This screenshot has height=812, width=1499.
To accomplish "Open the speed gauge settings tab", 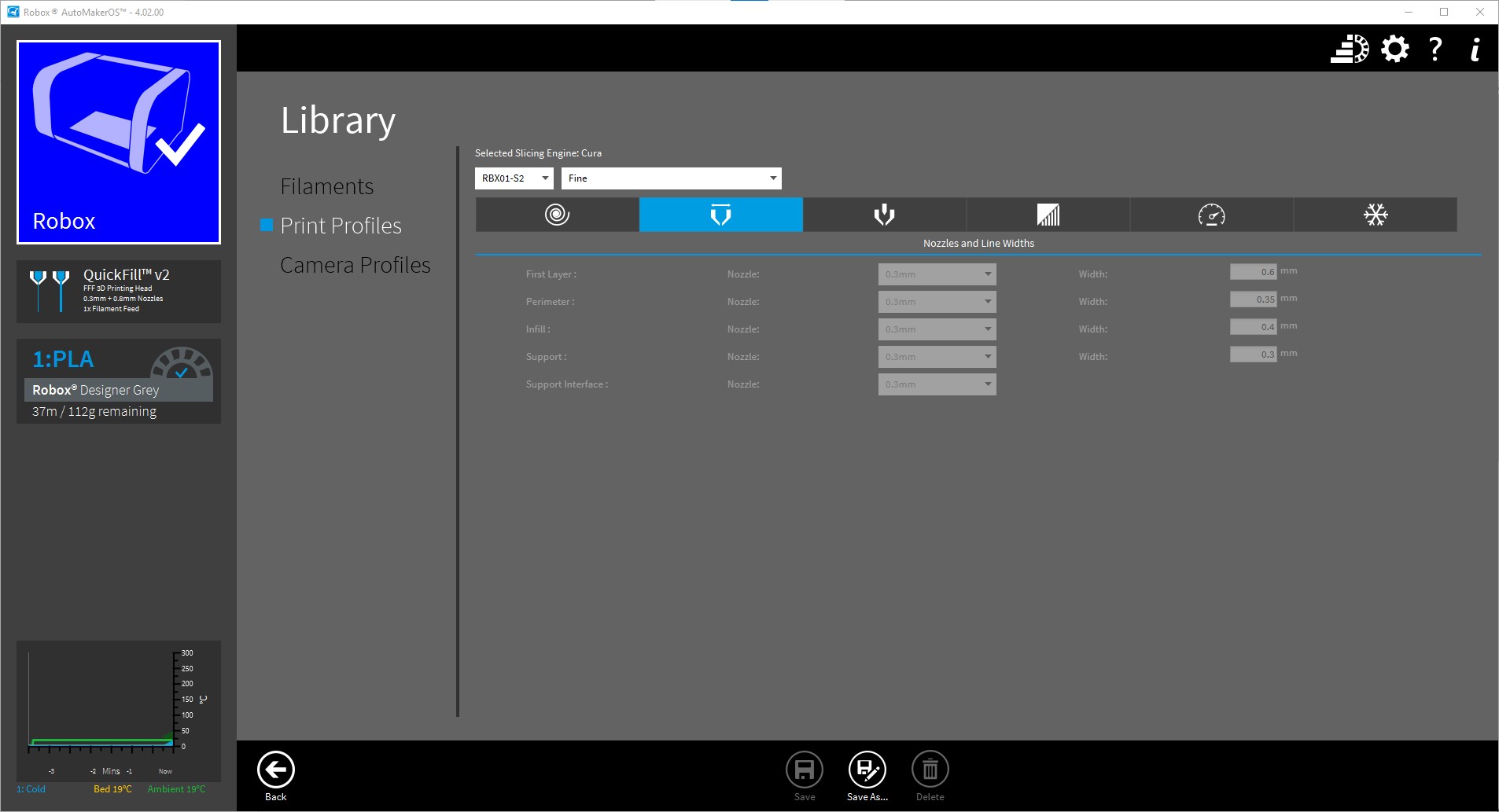I will click(x=1211, y=215).
